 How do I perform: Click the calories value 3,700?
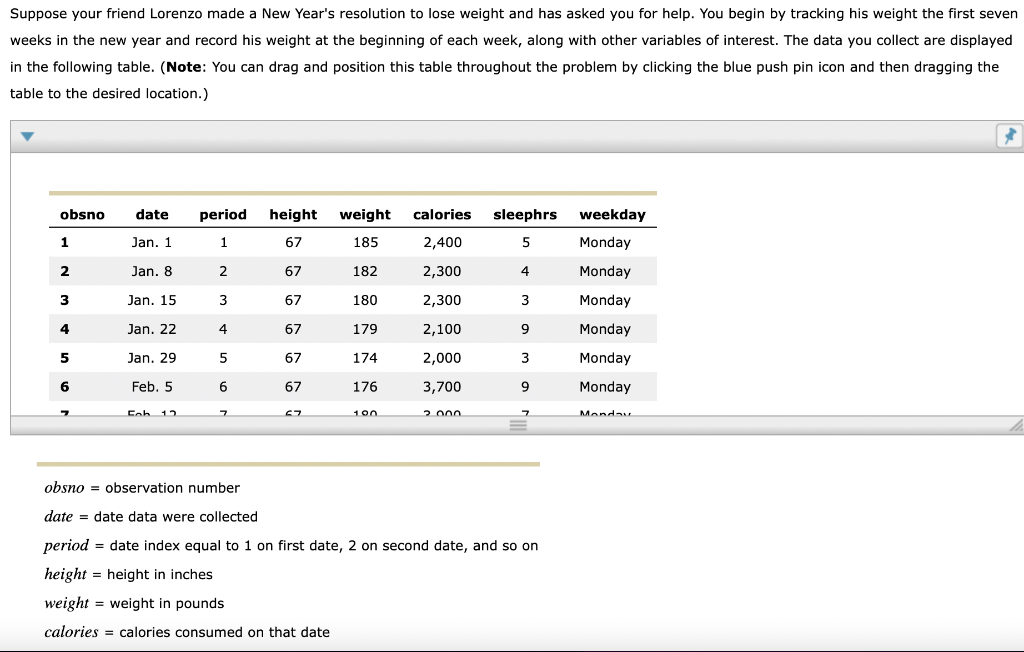pyautogui.click(x=442, y=386)
